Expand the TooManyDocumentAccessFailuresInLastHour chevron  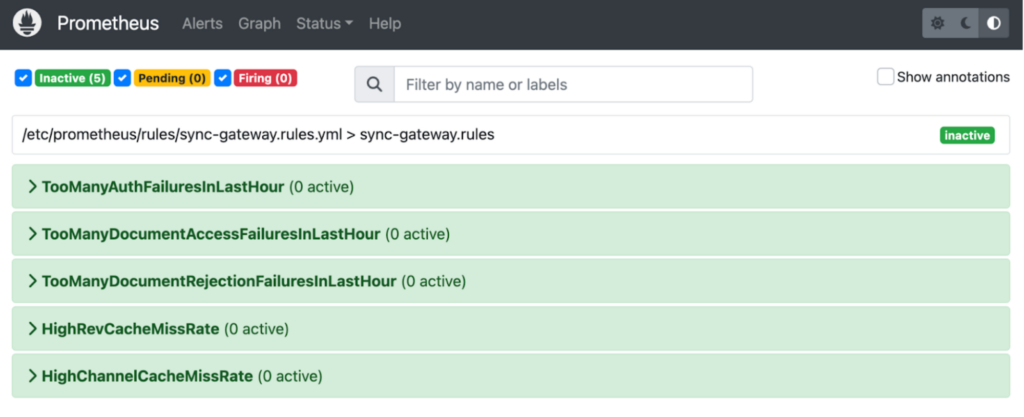click(x=32, y=234)
